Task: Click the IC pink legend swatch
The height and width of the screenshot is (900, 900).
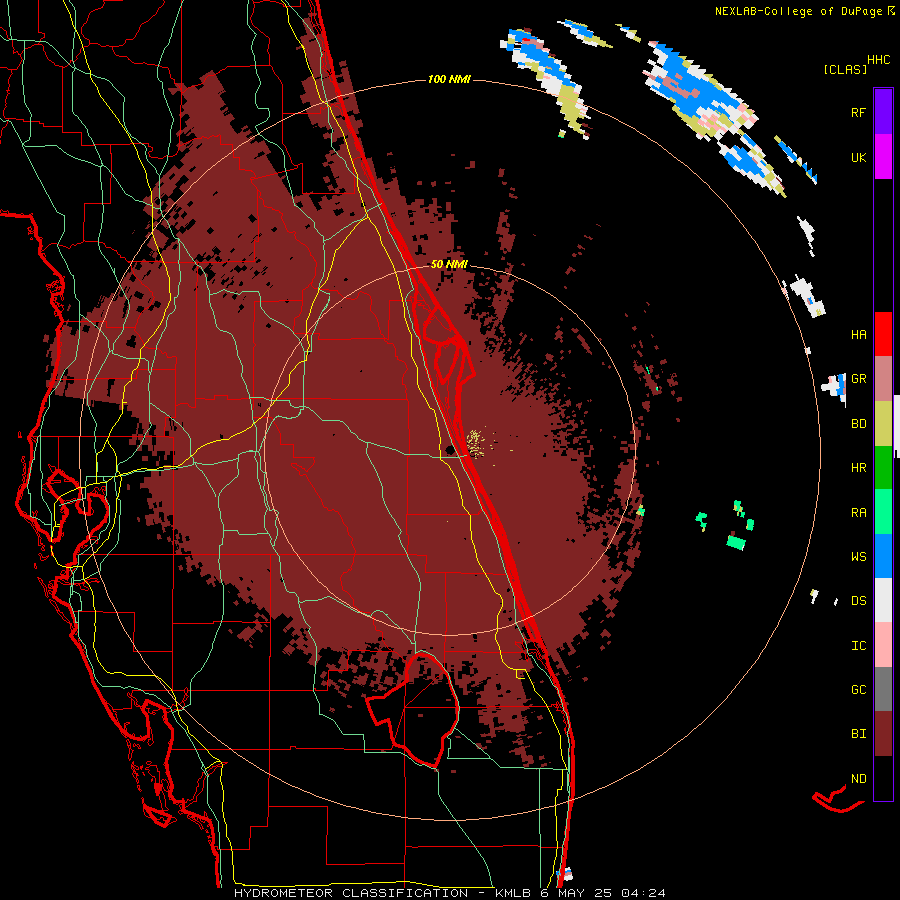Action: (883, 645)
